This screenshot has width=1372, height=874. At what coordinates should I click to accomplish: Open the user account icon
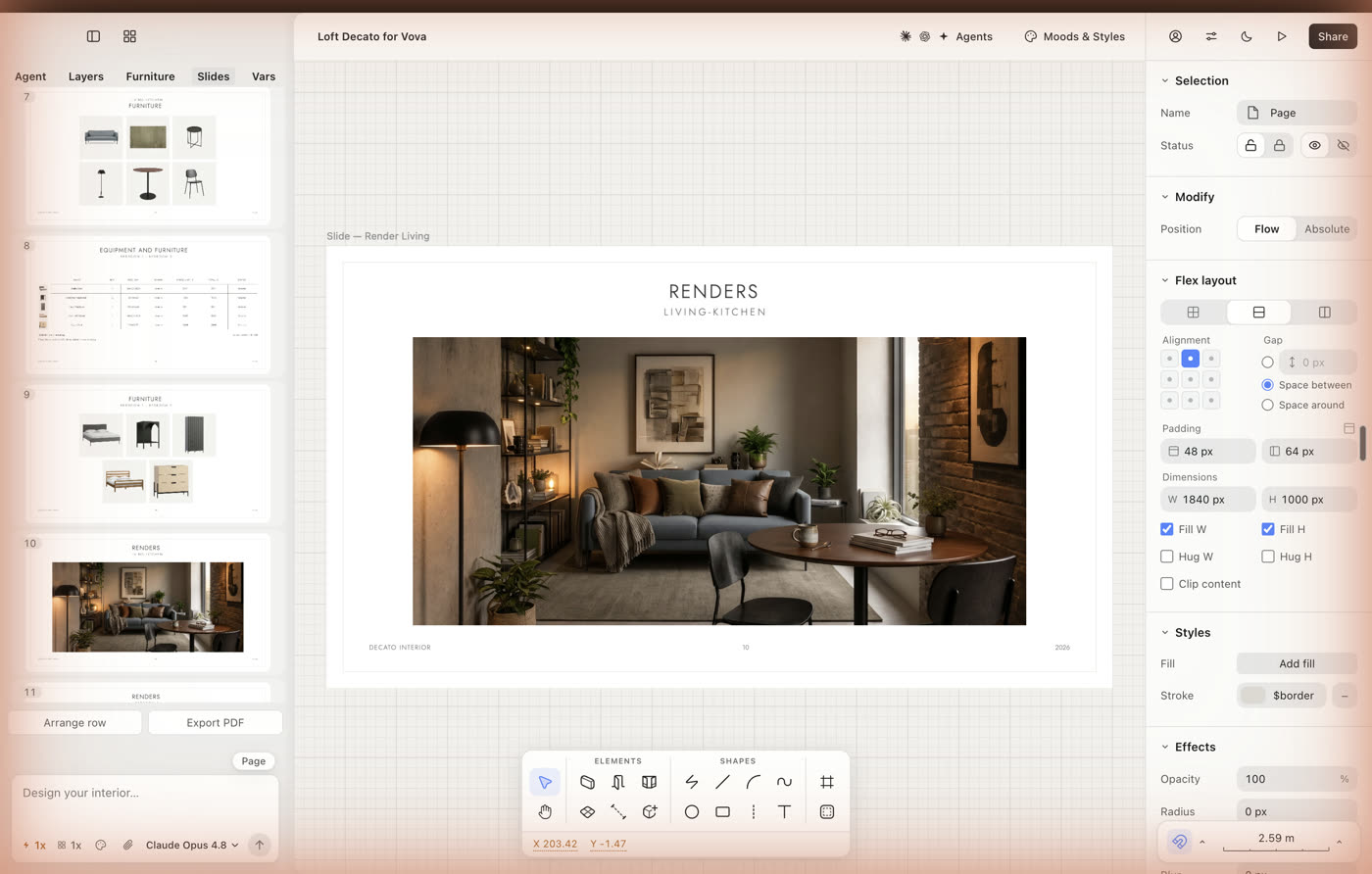[1175, 36]
